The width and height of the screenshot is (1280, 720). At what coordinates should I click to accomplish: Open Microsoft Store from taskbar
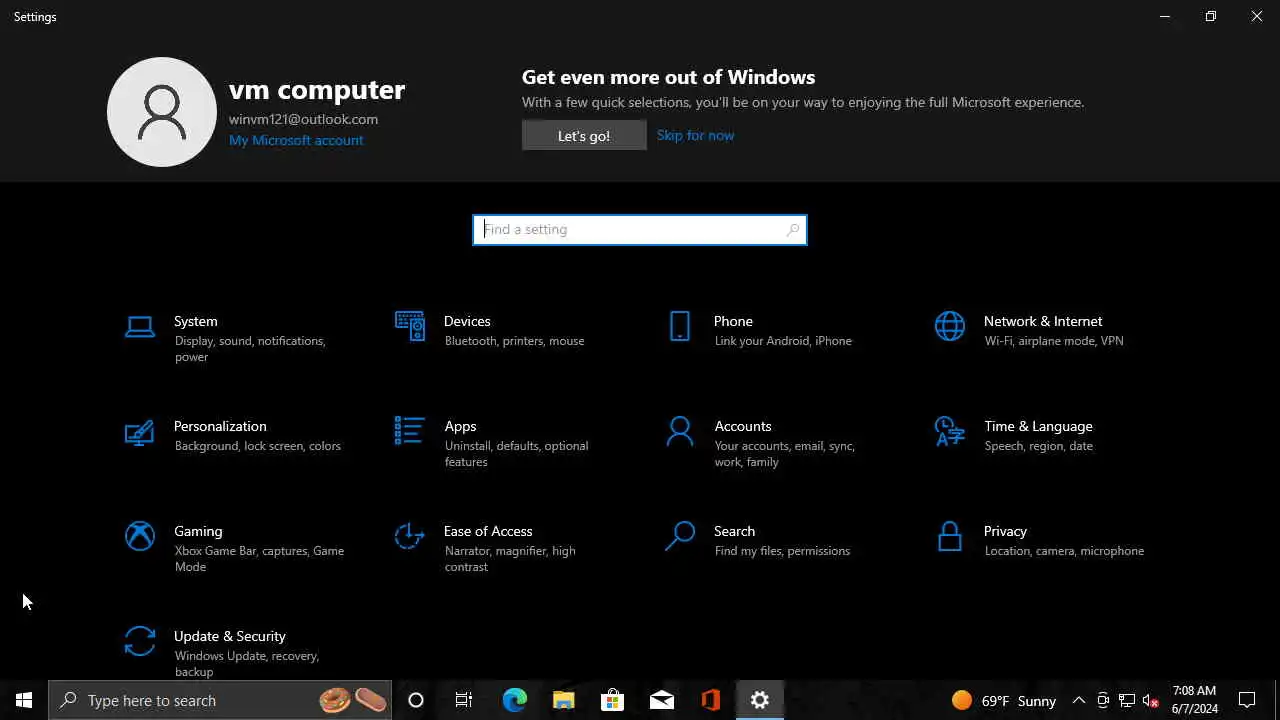[x=612, y=700]
